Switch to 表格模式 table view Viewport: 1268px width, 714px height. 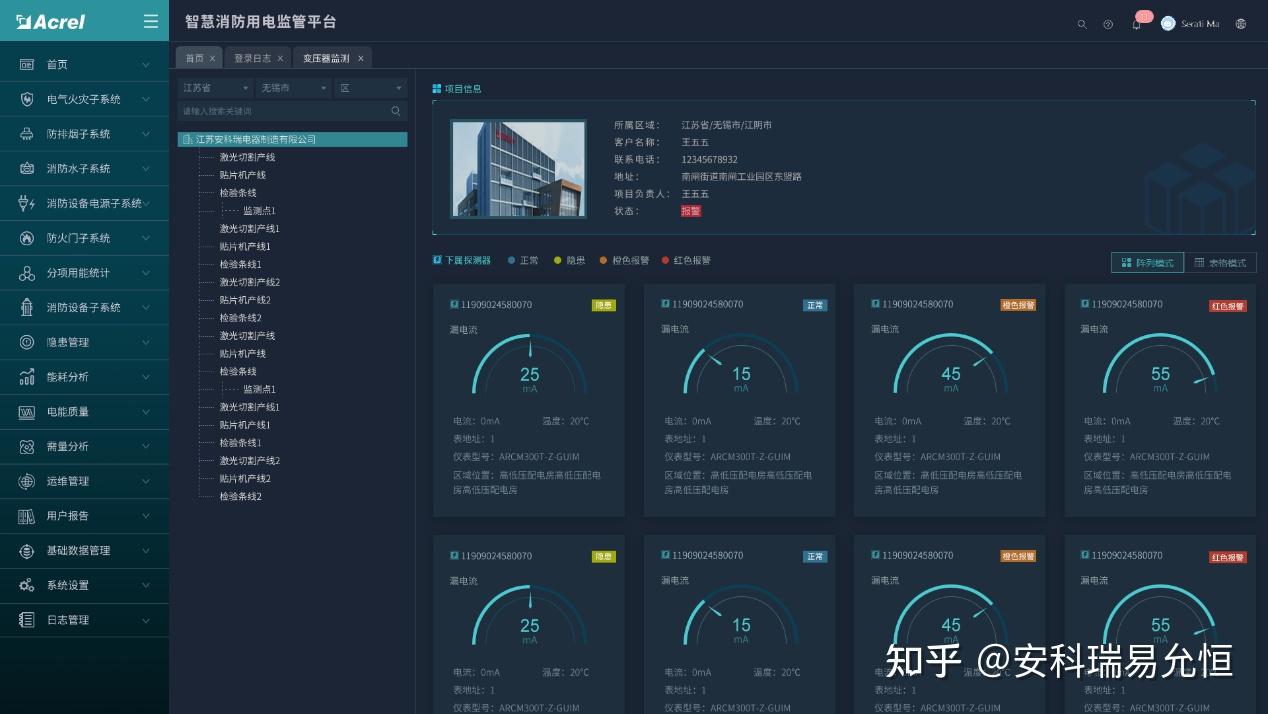click(1220, 262)
